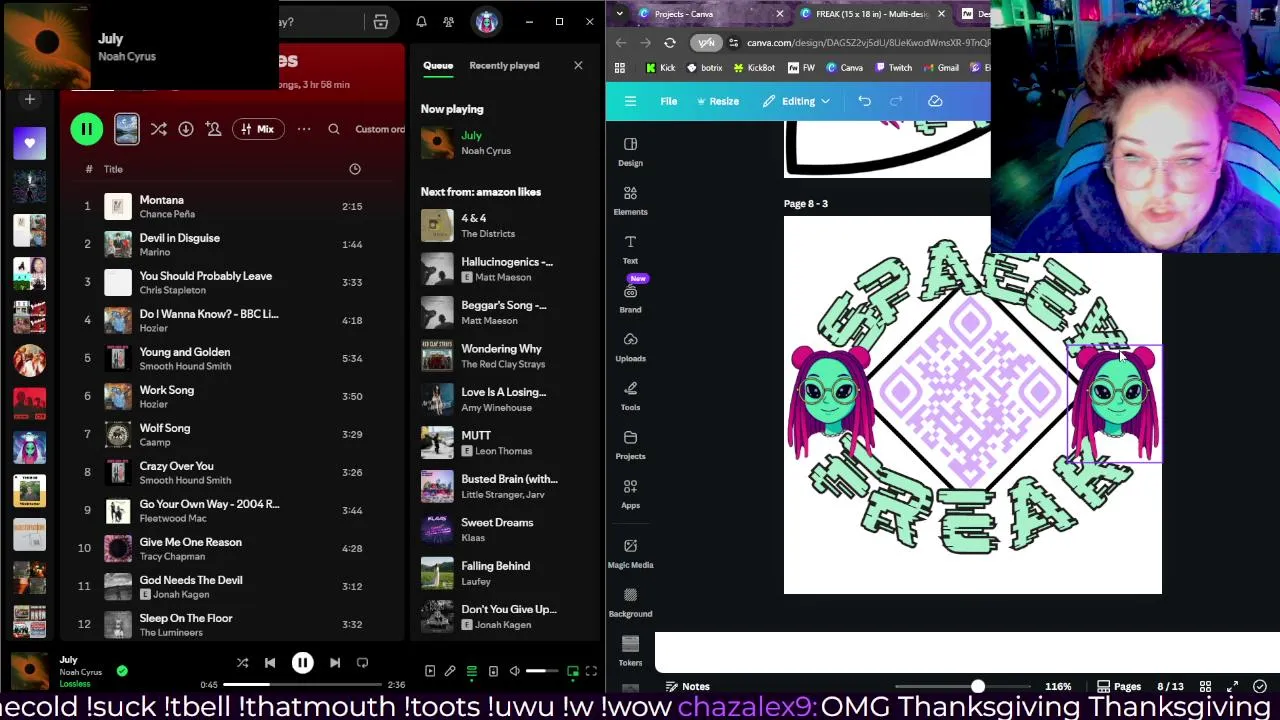Switch to Queue tab in Spotify

click(x=438, y=66)
